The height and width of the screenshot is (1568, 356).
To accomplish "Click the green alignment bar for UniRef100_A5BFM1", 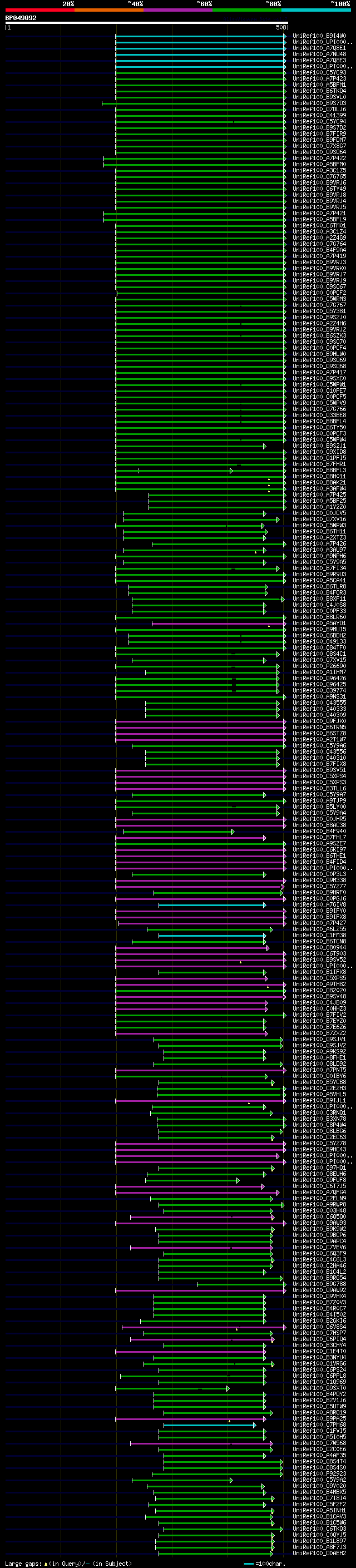I will pos(200,85).
